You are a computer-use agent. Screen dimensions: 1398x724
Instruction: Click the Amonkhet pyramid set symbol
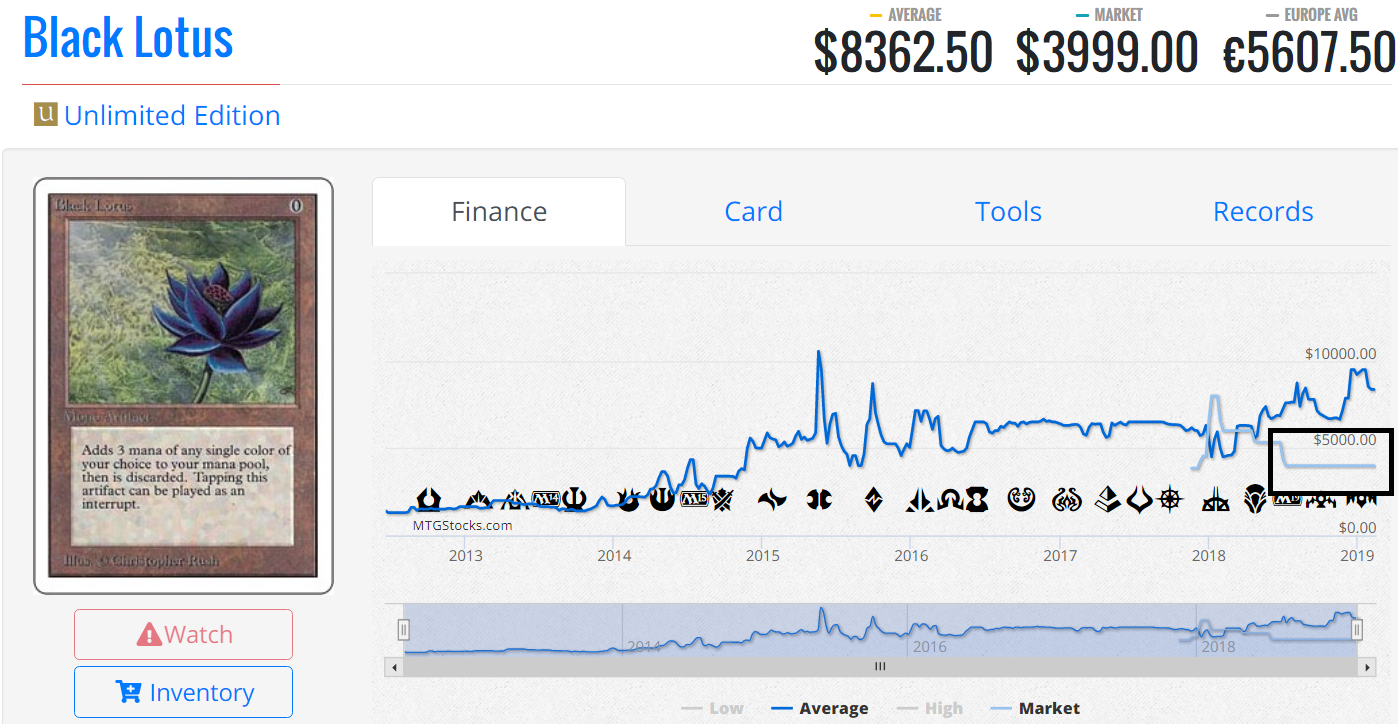[1106, 498]
